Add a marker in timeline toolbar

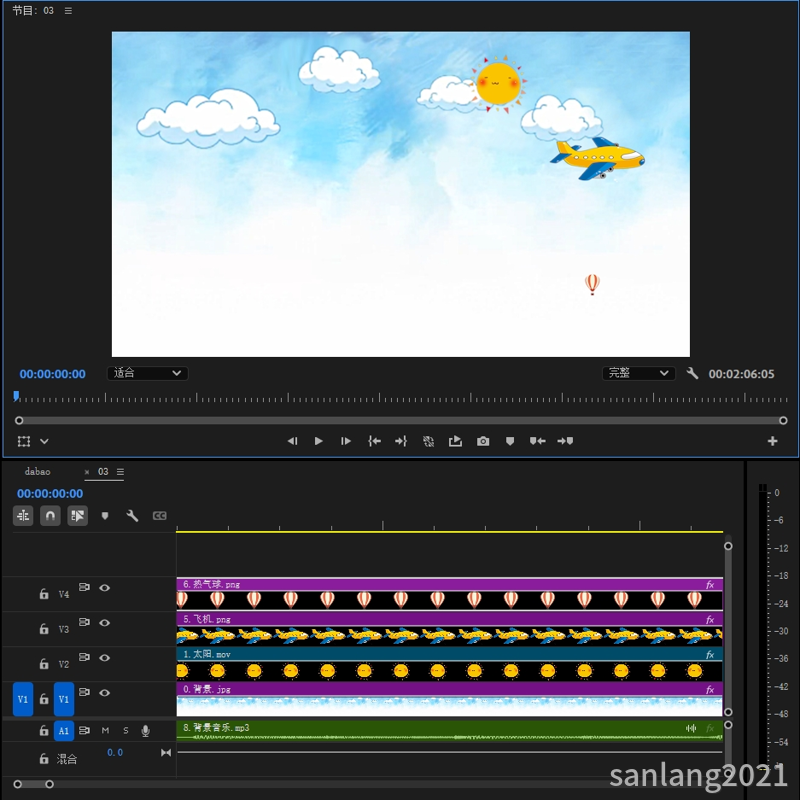105,516
